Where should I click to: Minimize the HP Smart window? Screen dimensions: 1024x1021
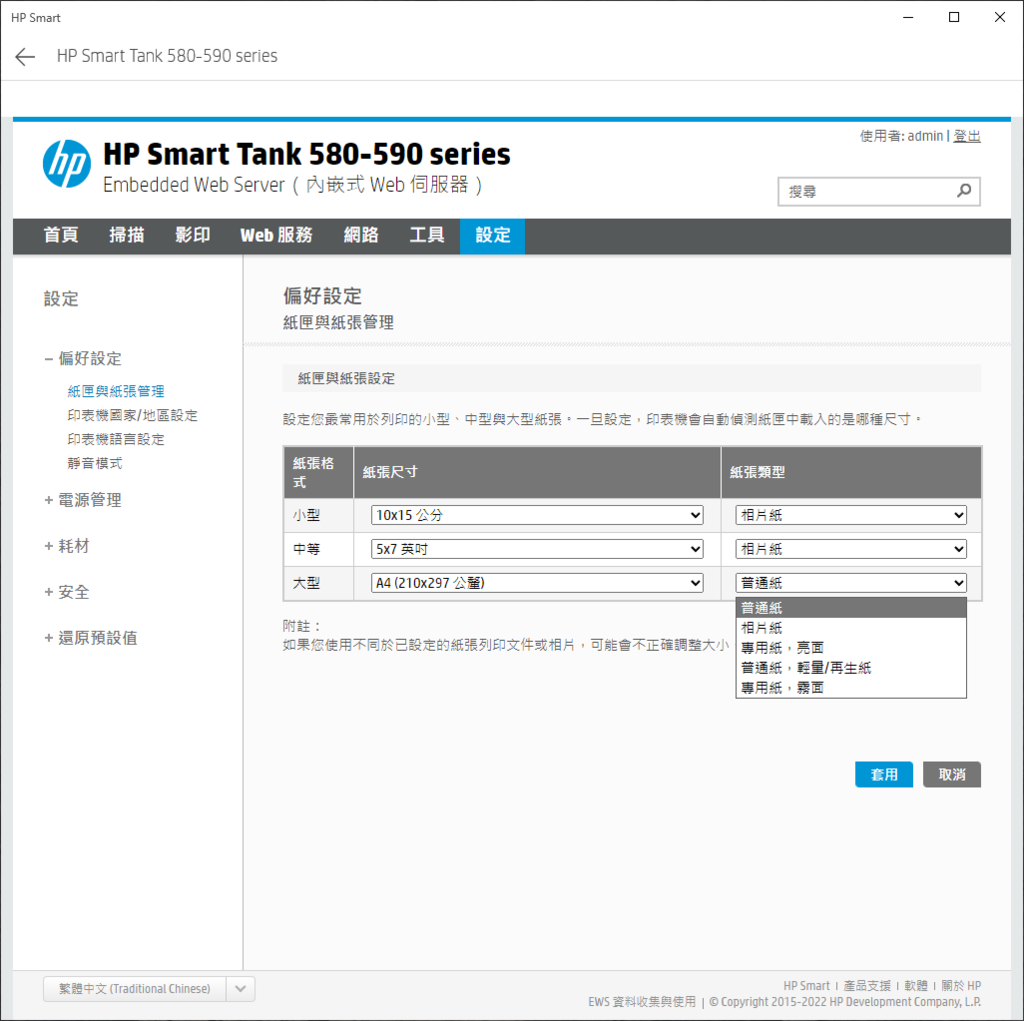[x=908, y=18]
